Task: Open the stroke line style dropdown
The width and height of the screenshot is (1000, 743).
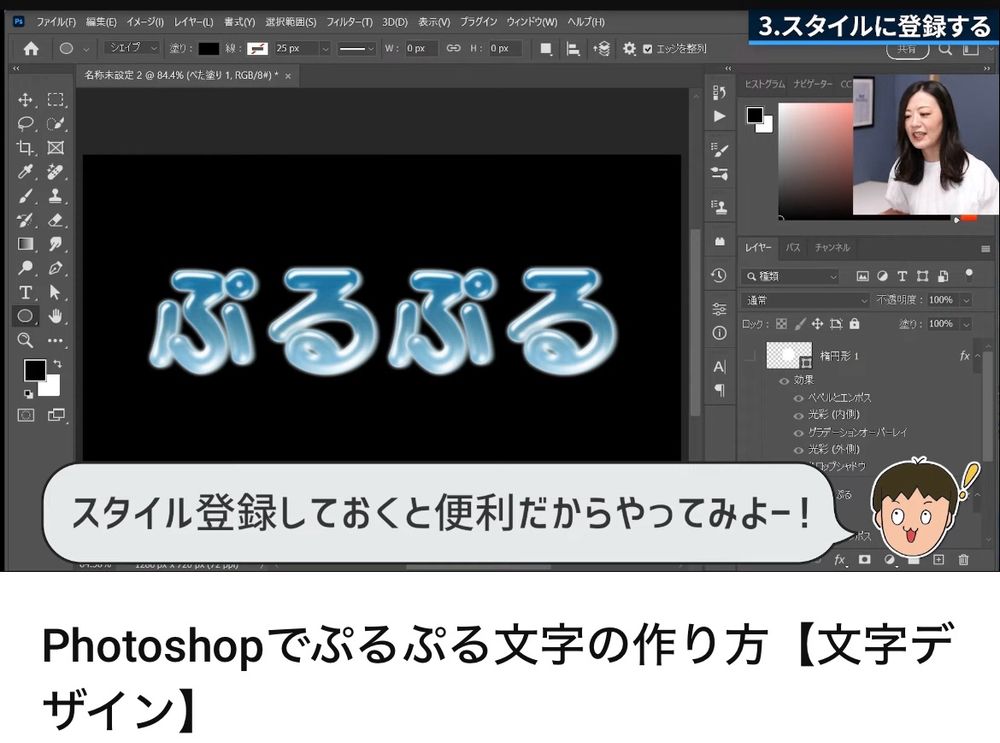Action: tap(356, 48)
